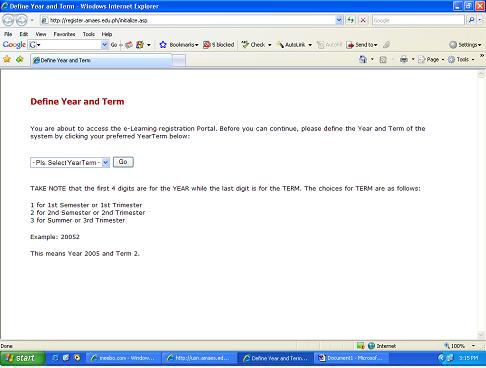Expand the address bar history dropdown
This screenshot has height=368, width=486.
339,20
